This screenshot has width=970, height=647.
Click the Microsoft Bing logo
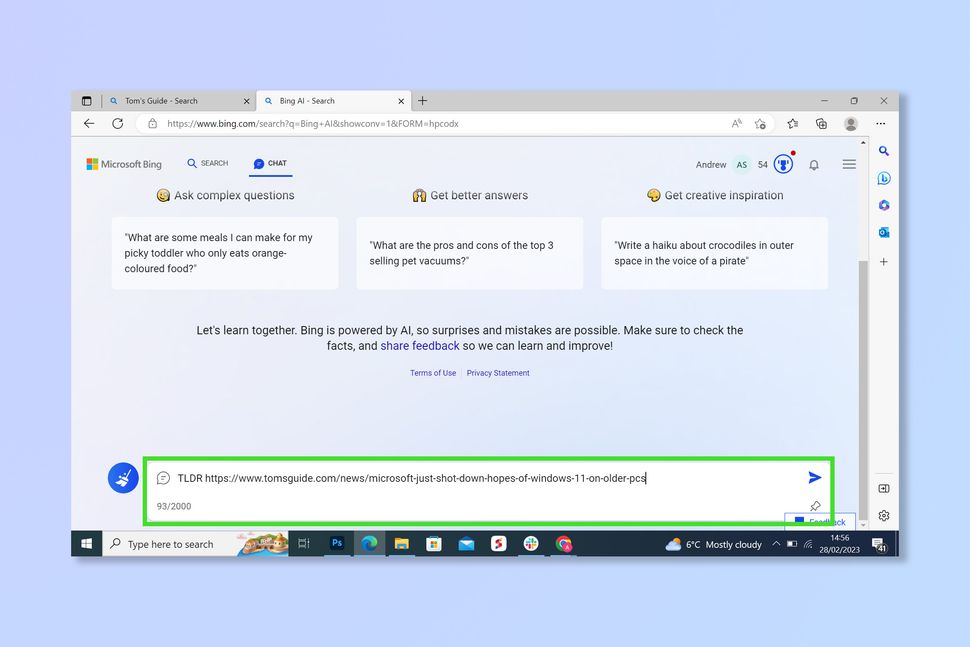124,163
